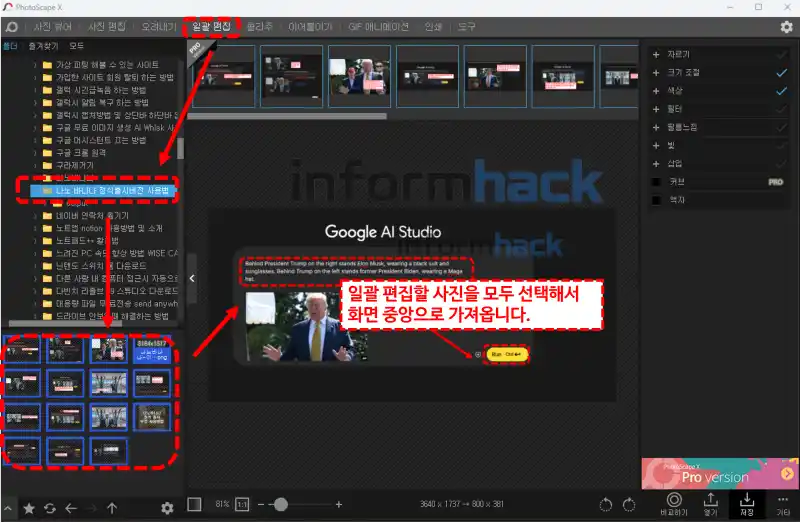Show the 즐겨찾기 favorites list
Viewport: 800px width, 522px height.
(x=43, y=46)
